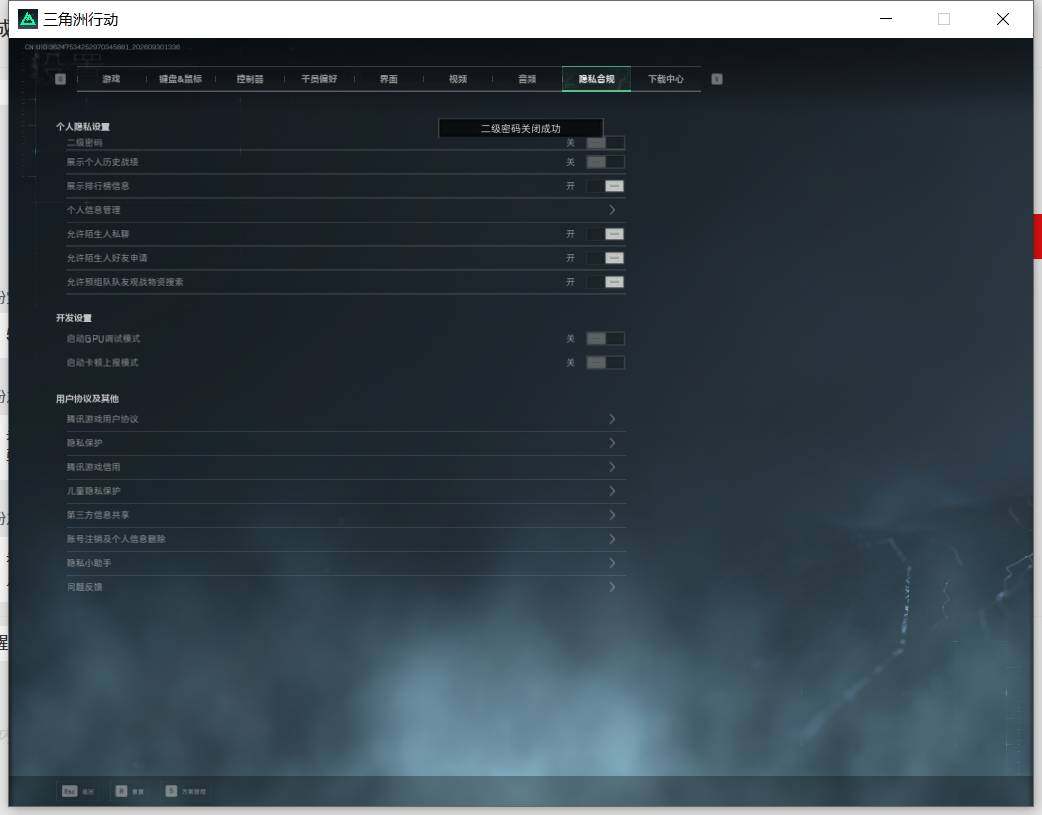Toggle the 允许陌生人好友申请 switch

click(x=605, y=258)
